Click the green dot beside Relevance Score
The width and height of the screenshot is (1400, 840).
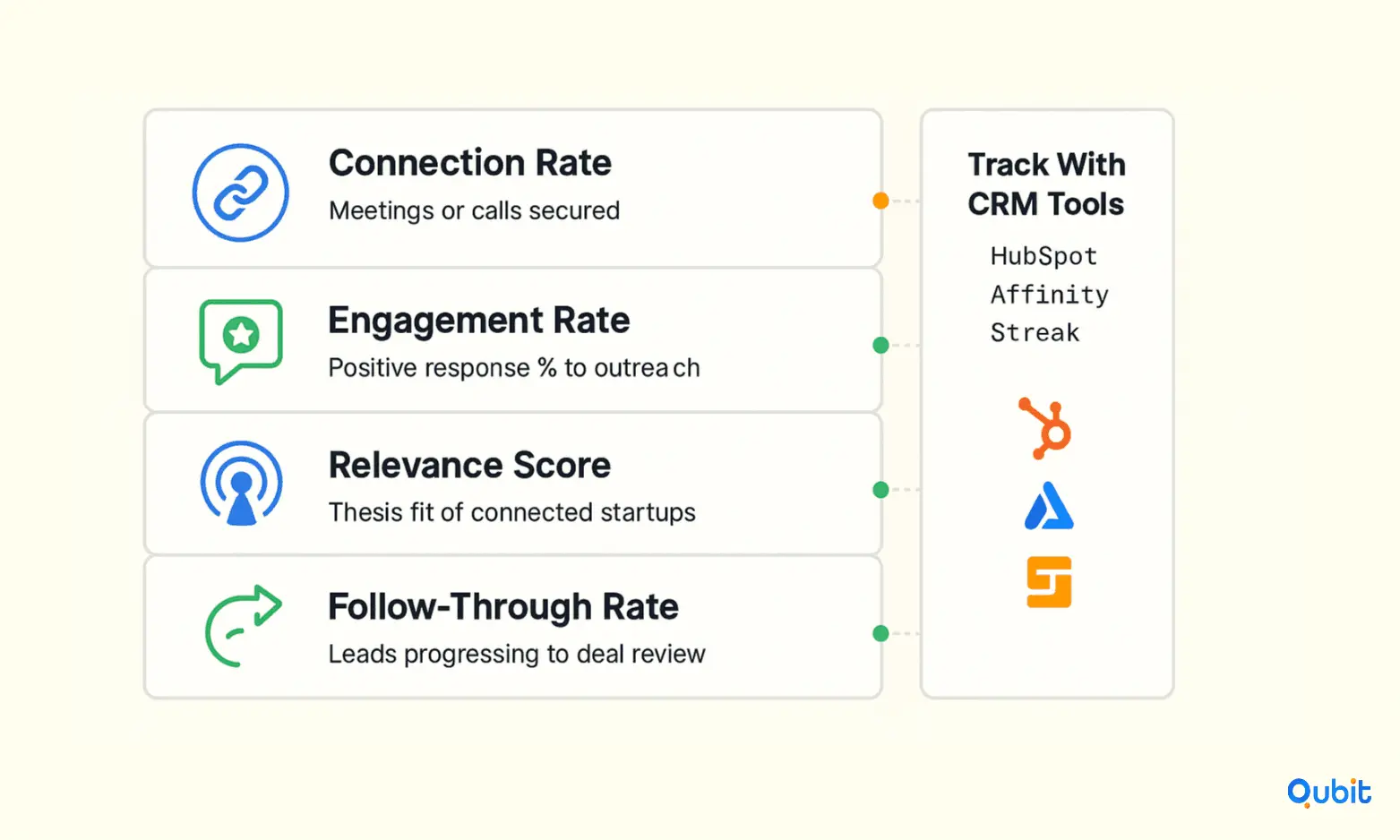[880, 490]
